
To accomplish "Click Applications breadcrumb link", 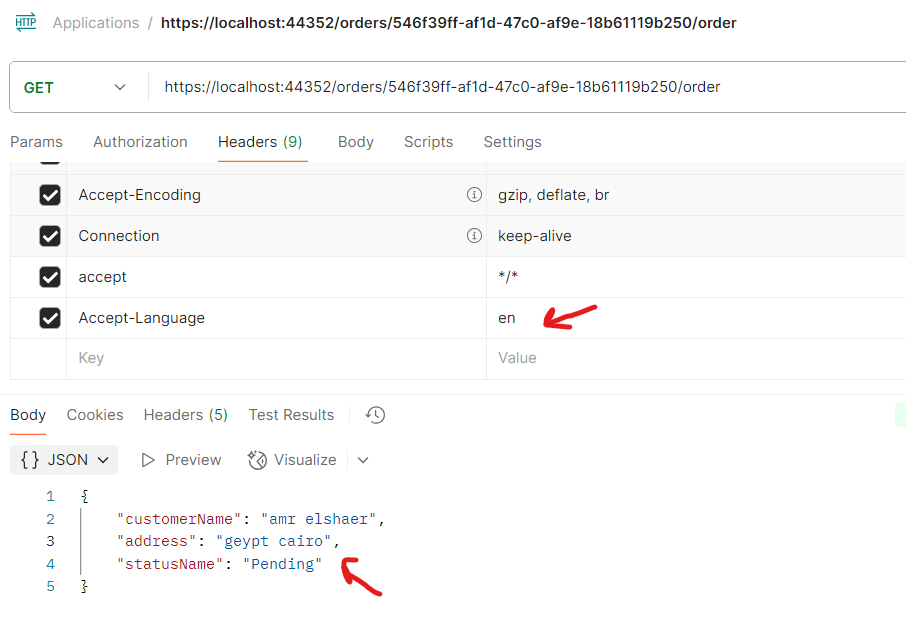I will [96, 22].
